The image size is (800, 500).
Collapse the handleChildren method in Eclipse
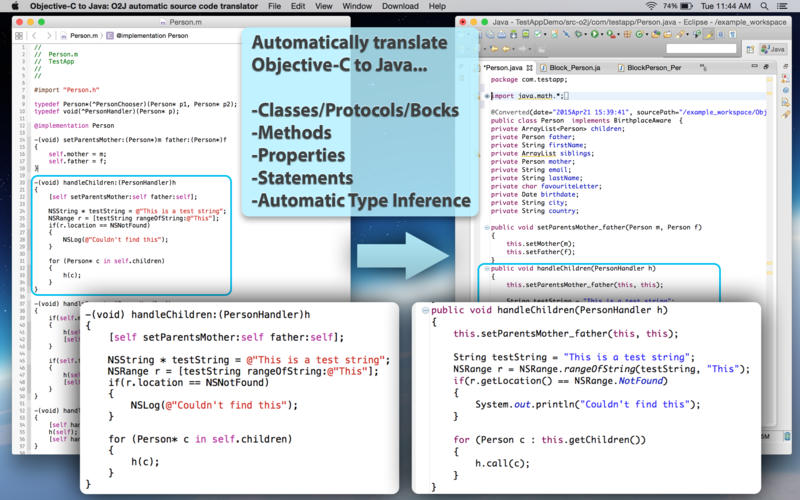pos(487,269)
